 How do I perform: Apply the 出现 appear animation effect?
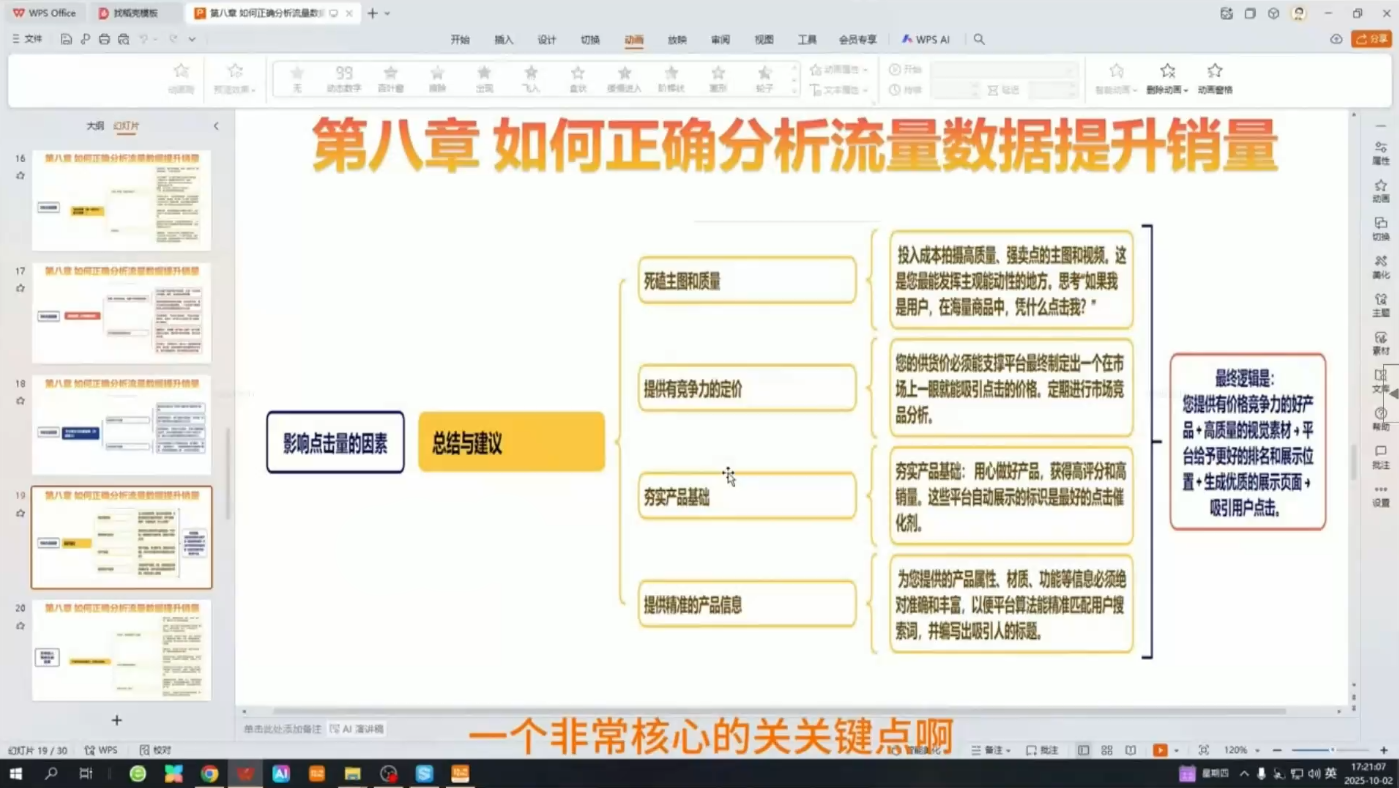[x=484, y=79]
